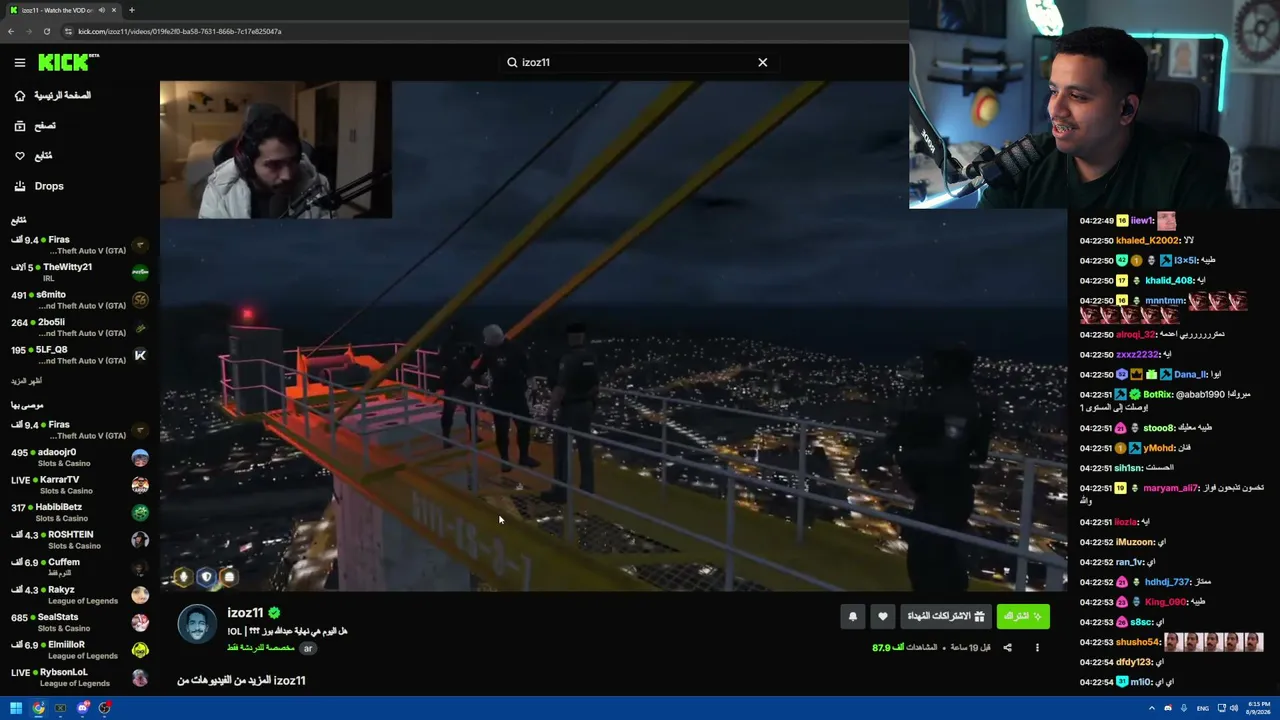Open Discord from the taskbar
The width and height of the screenshot is (1280, 720).
82,708
